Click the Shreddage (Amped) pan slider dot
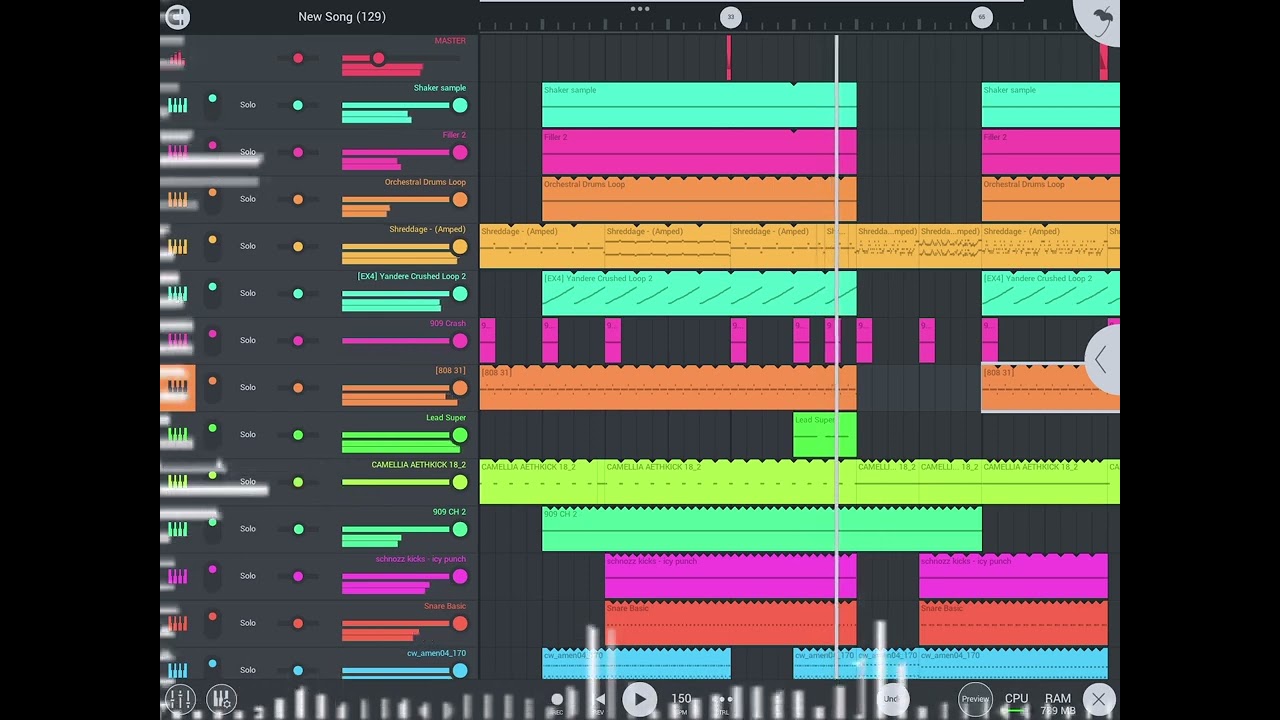 (297, 246)
